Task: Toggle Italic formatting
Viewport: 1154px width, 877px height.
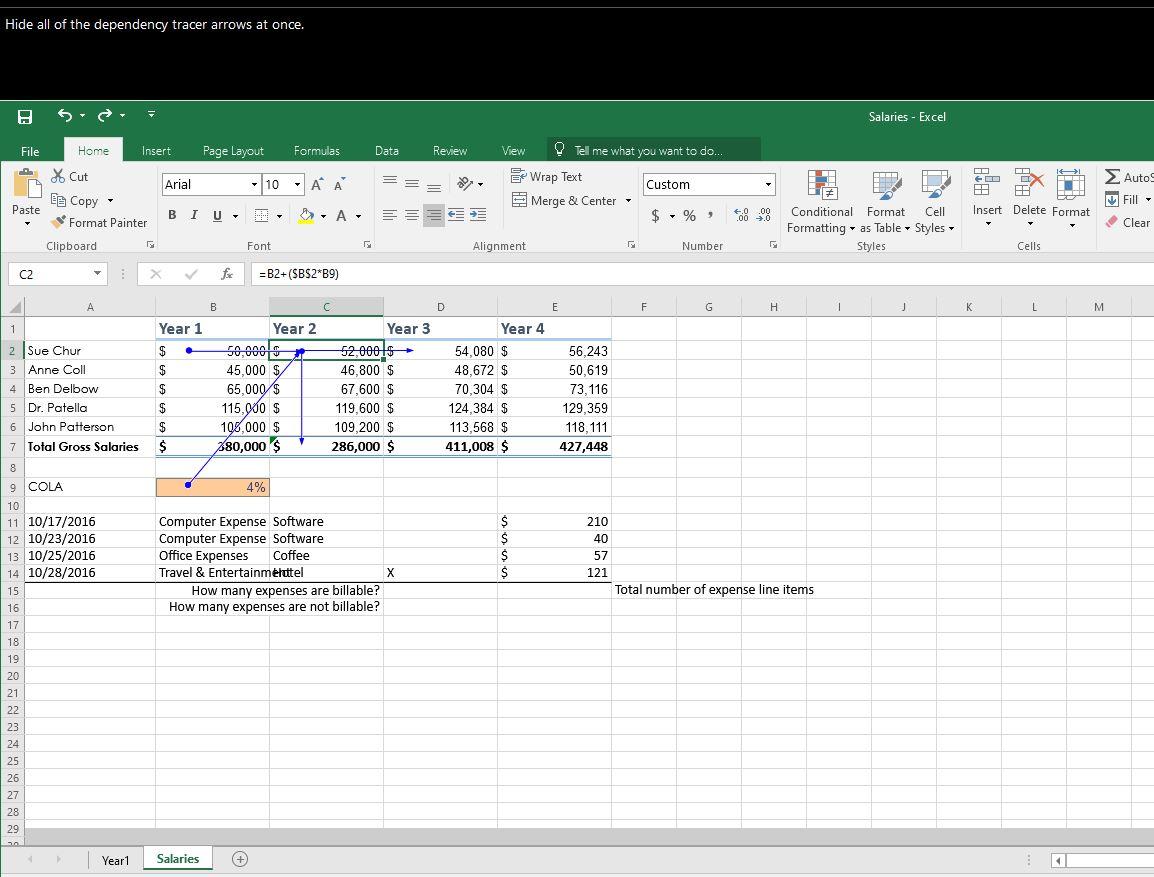Action: pyautogui.click(x=193, y=216)
